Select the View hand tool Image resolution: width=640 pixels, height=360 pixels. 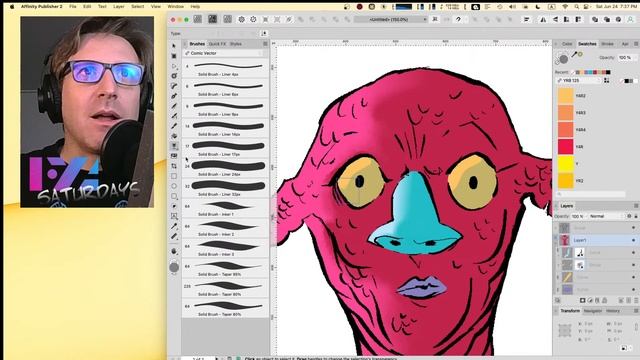pyautogui.click(x=174, y=251)
